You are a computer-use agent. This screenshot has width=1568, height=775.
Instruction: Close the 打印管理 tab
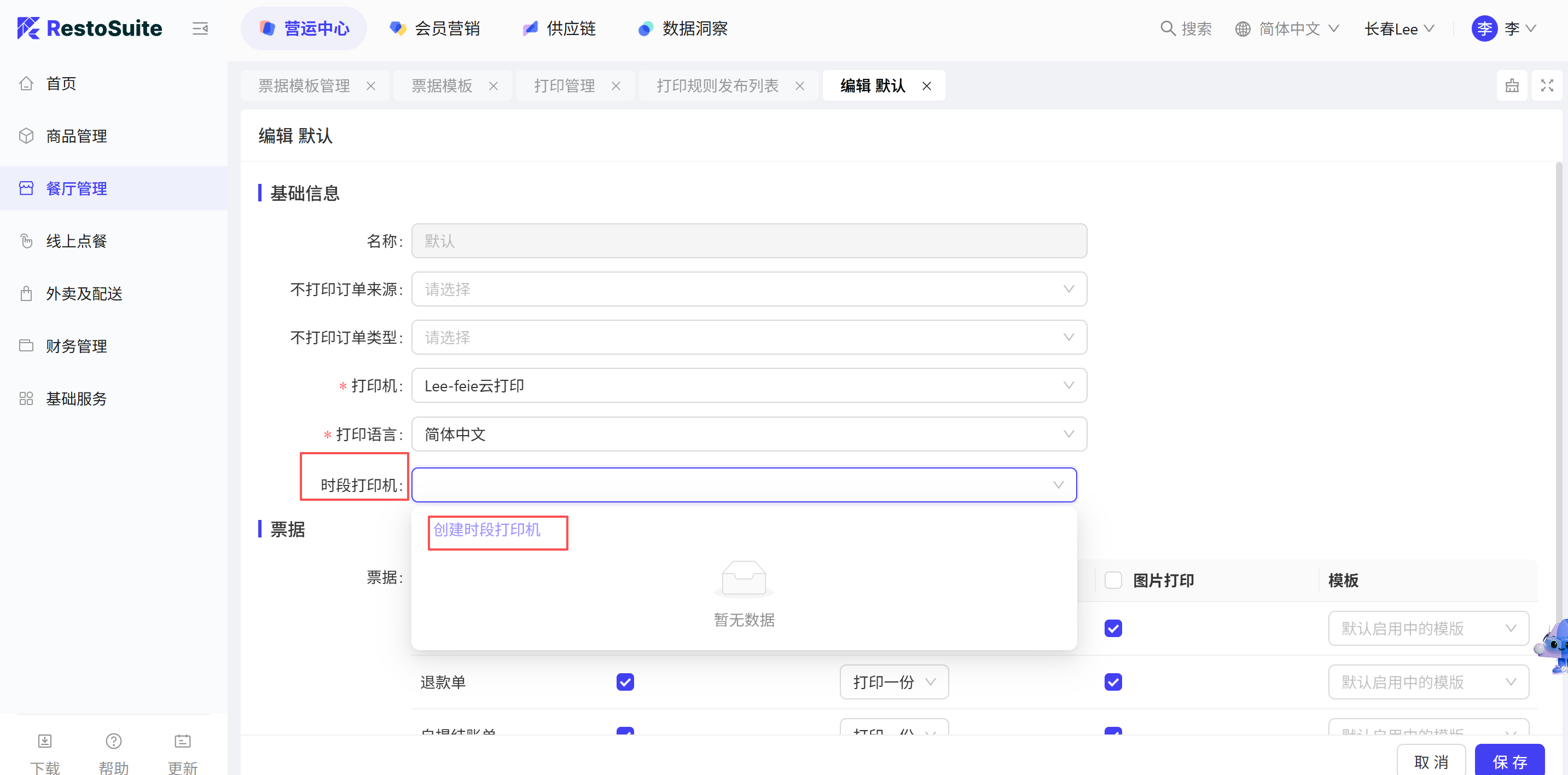616,86
